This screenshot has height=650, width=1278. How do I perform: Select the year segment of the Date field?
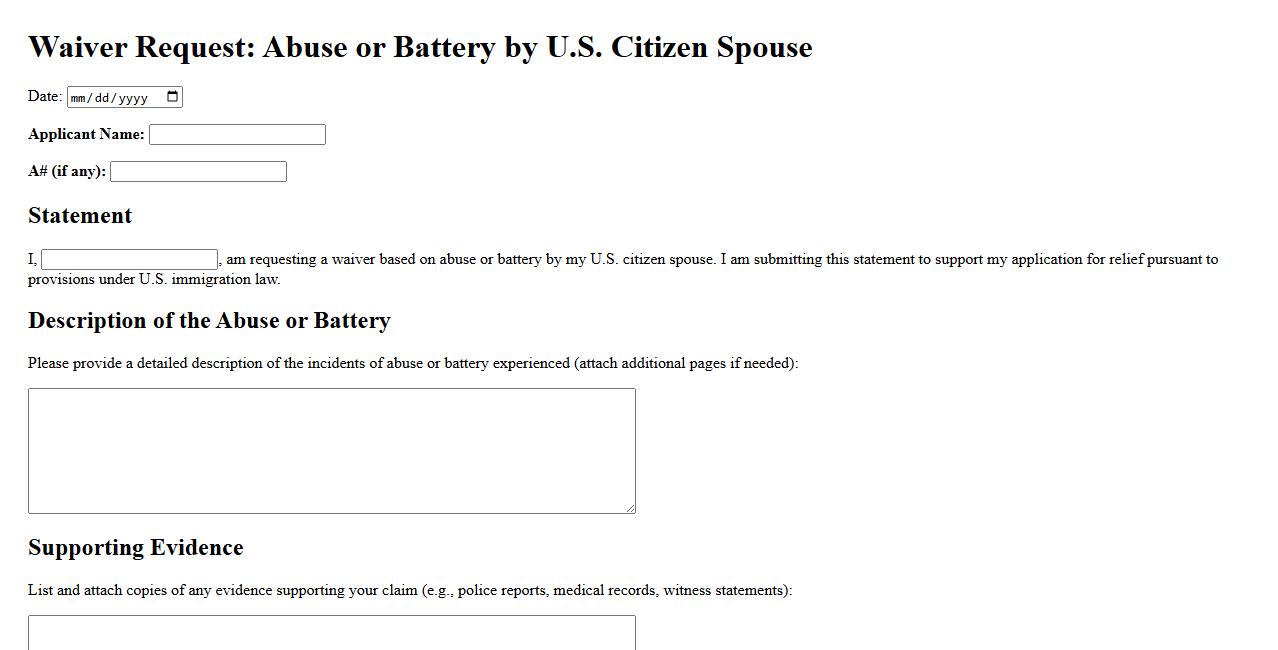click(x=134, y=98)
